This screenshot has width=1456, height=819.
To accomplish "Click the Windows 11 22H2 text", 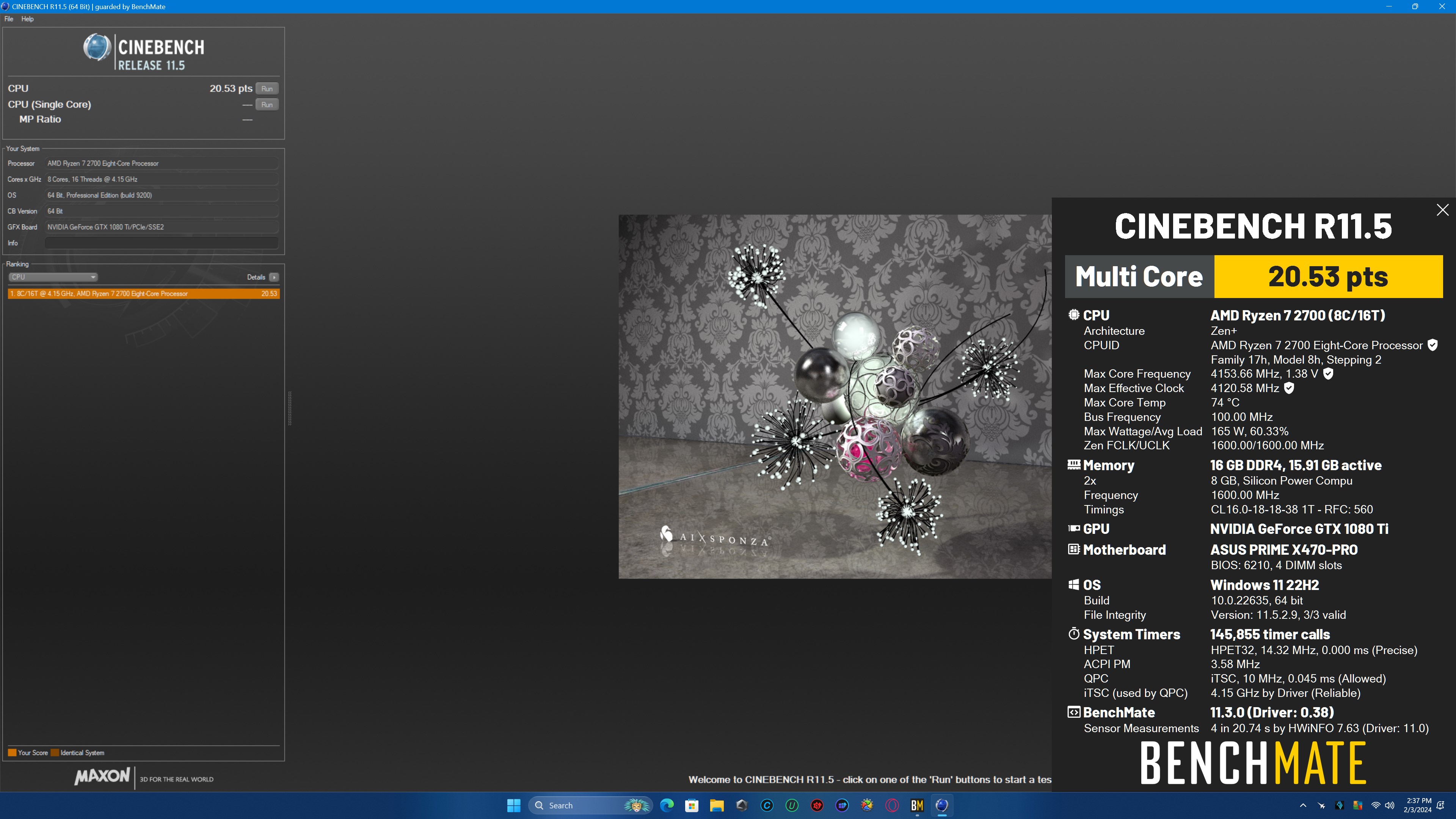I will (x=1265, y=584).
